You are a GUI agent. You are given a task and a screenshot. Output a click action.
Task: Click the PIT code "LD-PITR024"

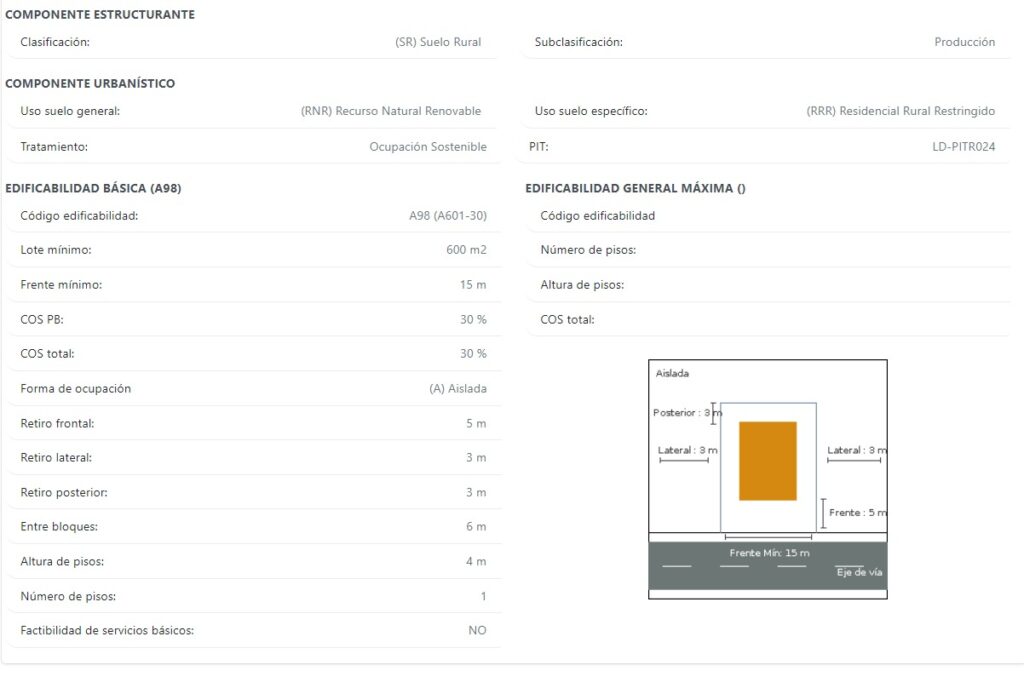coord(963,147)
